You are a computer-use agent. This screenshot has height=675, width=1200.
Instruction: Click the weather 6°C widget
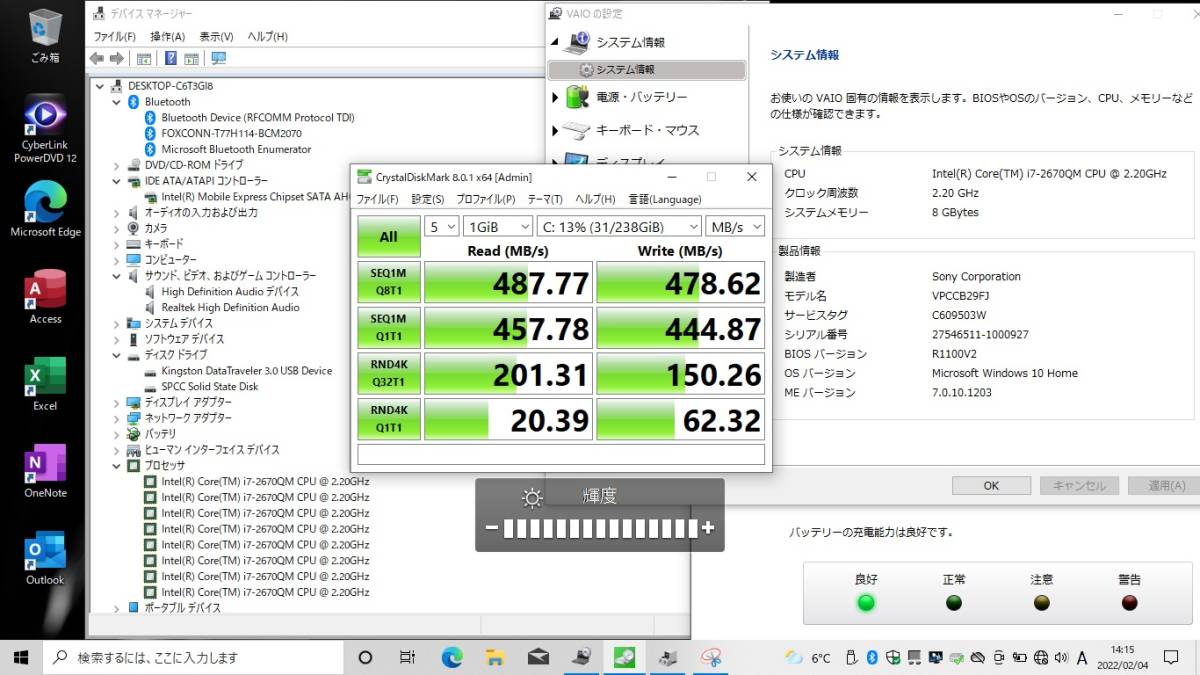click(809, 657)
